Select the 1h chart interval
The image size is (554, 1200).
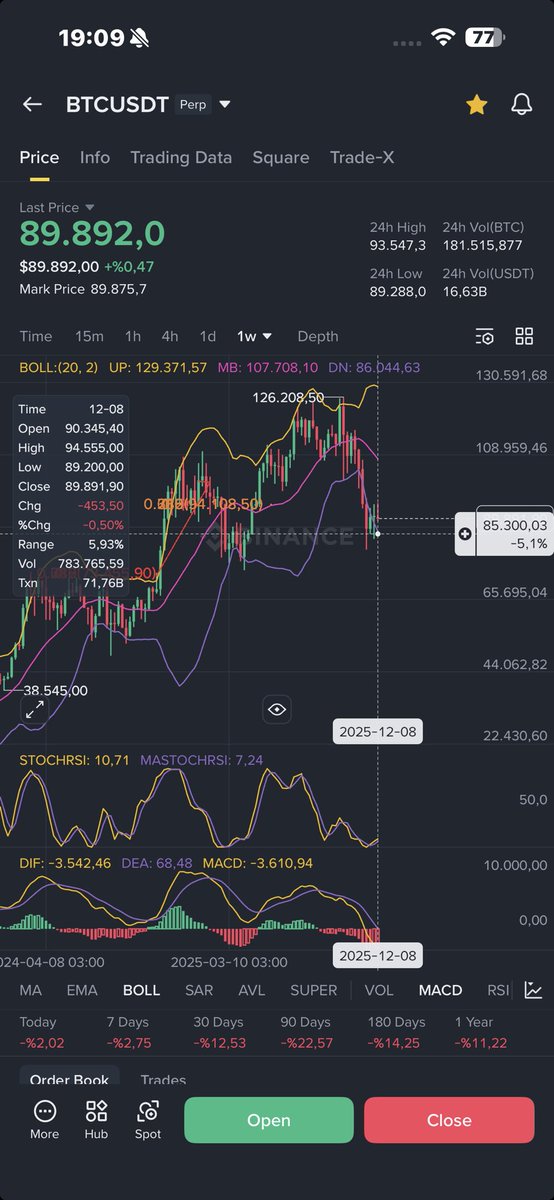pos(133,336)
